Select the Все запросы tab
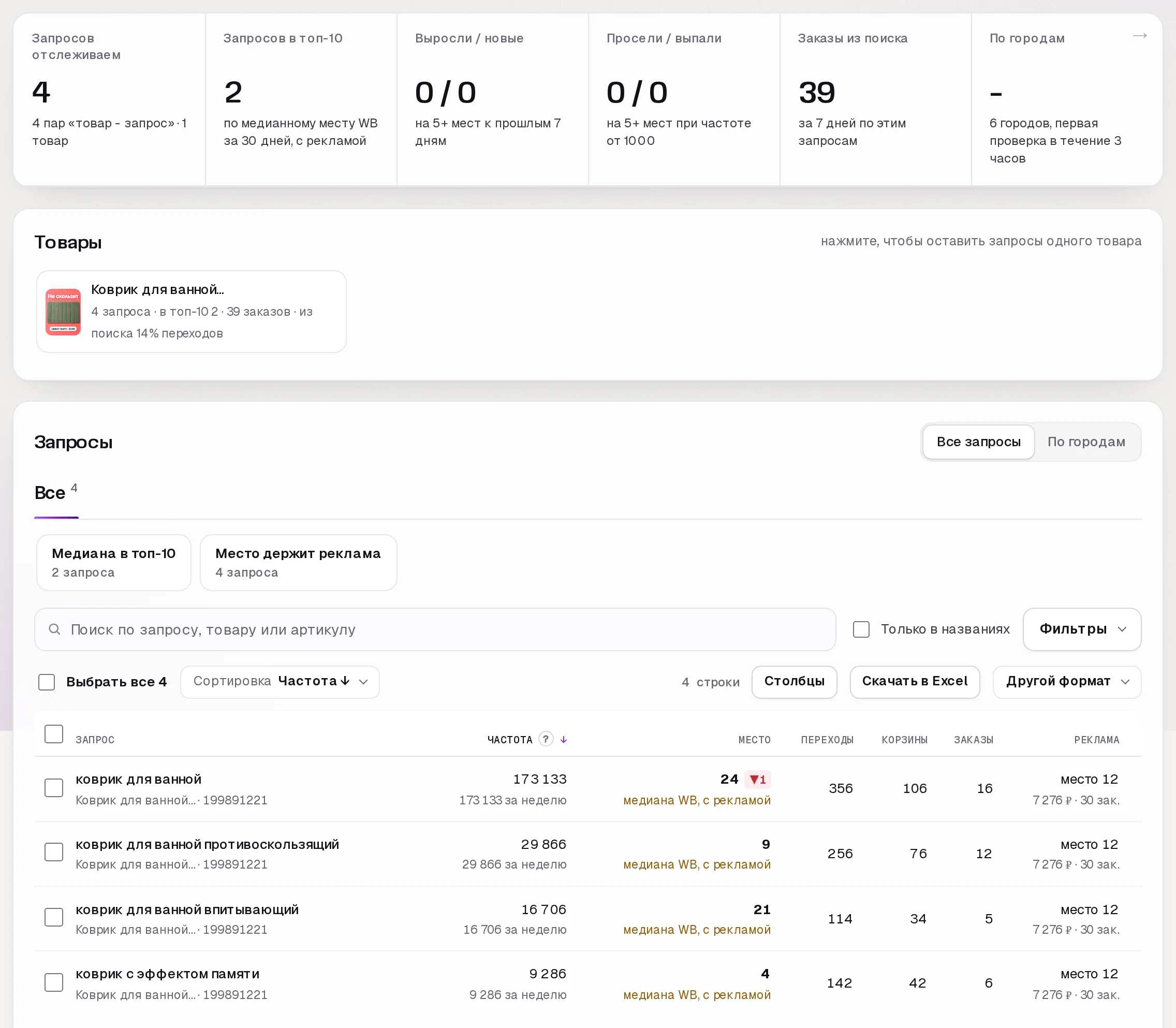This screenshot has width=1176, height=1028. 978,442
